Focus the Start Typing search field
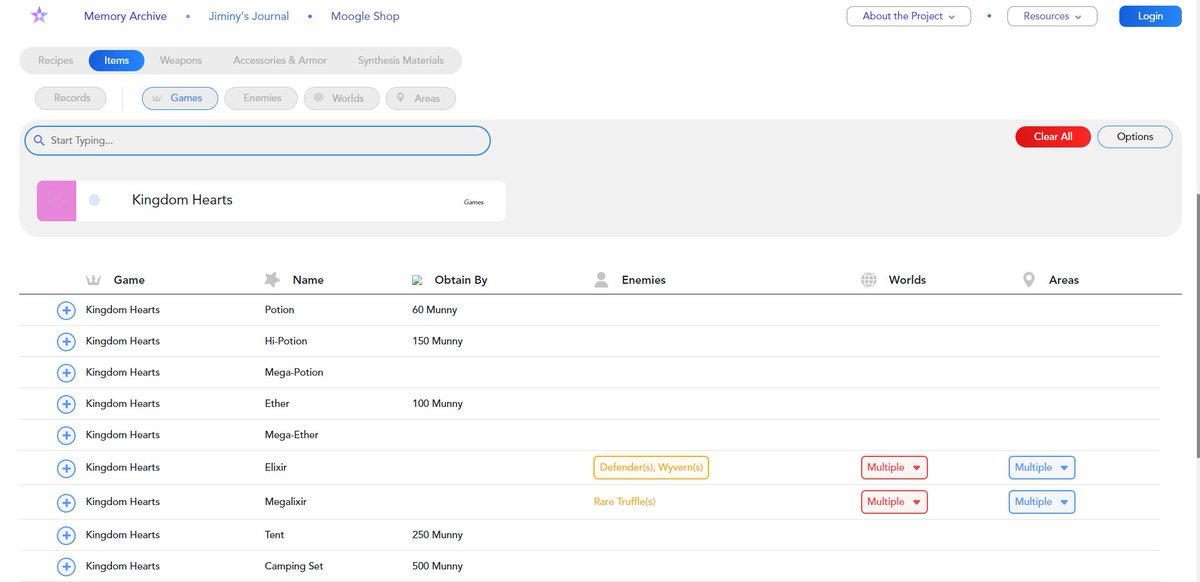The image size is (1200, 582). coord(257,141)
